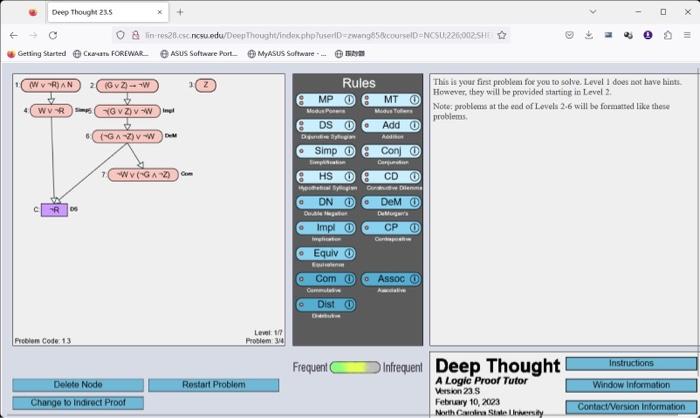Viewport: 700px width, 418px height.
Task: Open info icon on CD rule
Action: (x=414, y=176)
